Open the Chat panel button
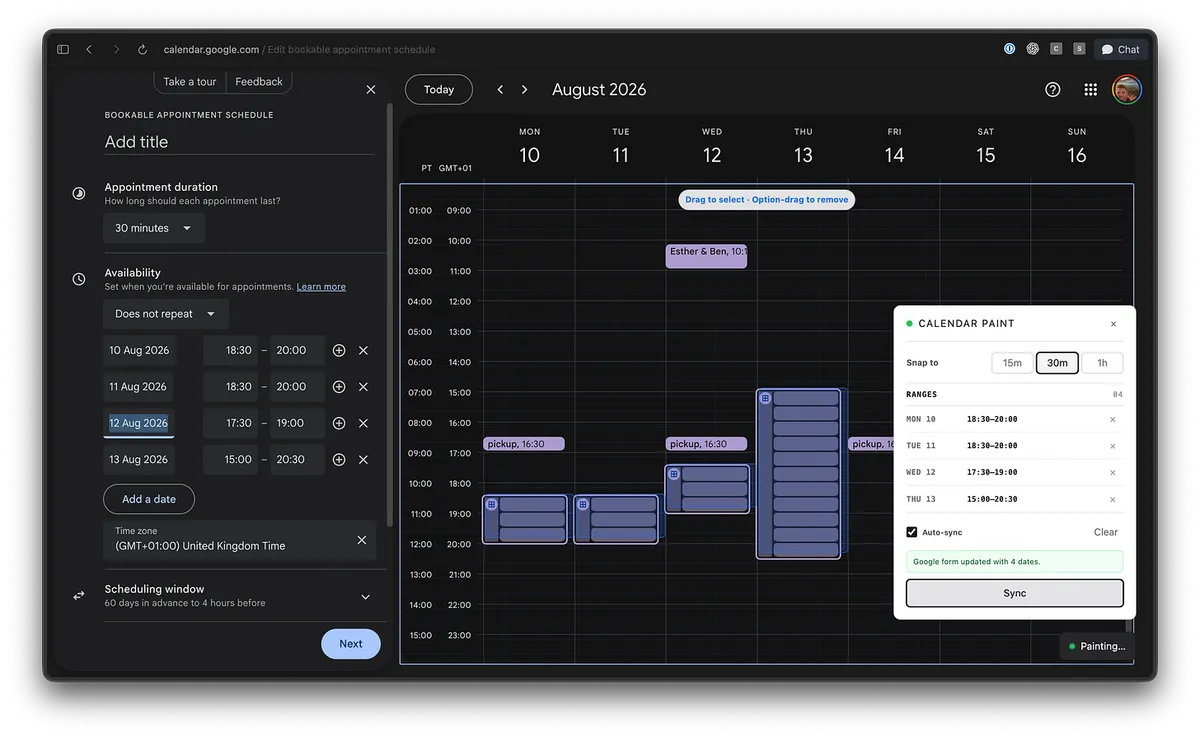The height and width of the screenshot is (738, 1200). 1120,49
